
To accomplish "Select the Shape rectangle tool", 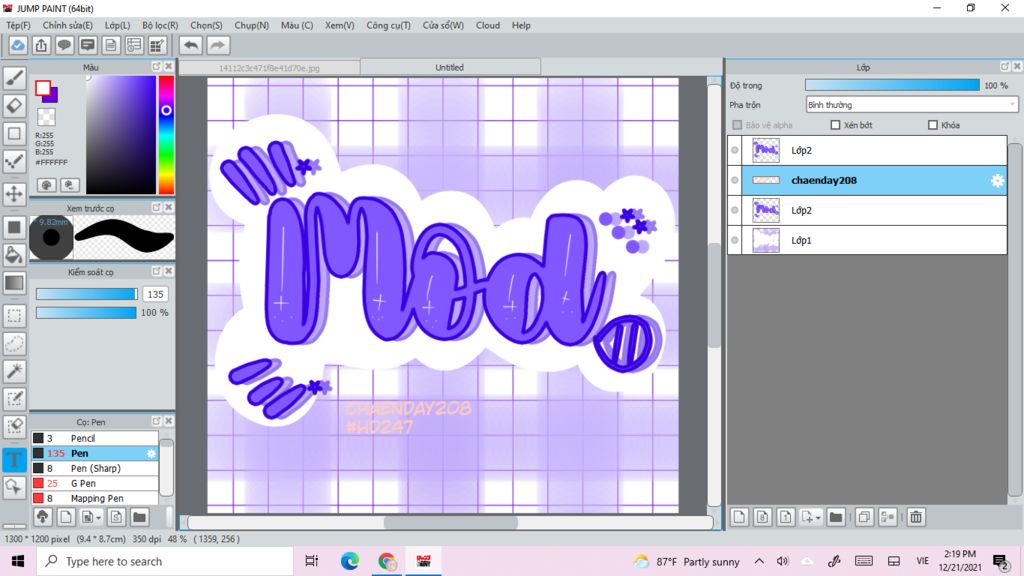I will tap(14, 133).
